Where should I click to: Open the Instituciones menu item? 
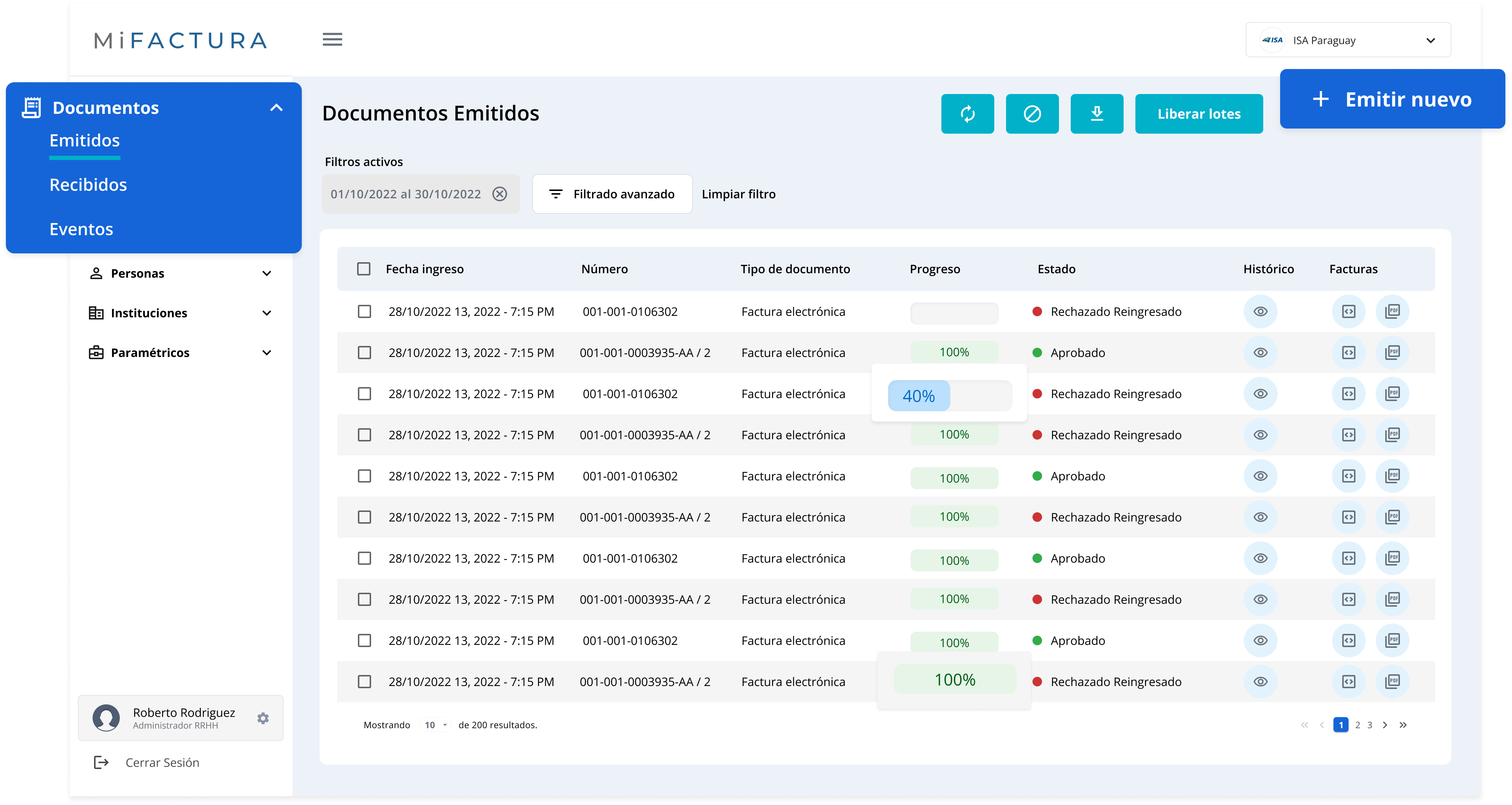[x=180, y=313]
